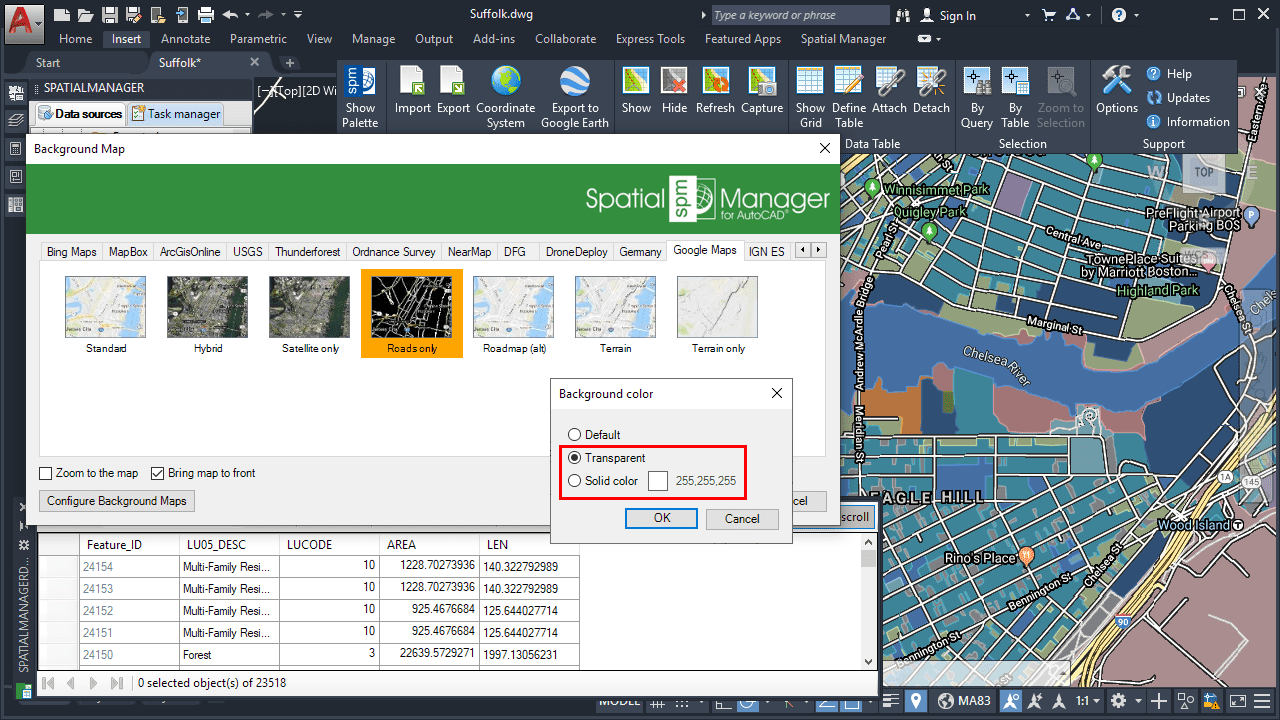
Task: Click the Help link in Support panel
Action: pyautogui.click(x=1169, y=74)
